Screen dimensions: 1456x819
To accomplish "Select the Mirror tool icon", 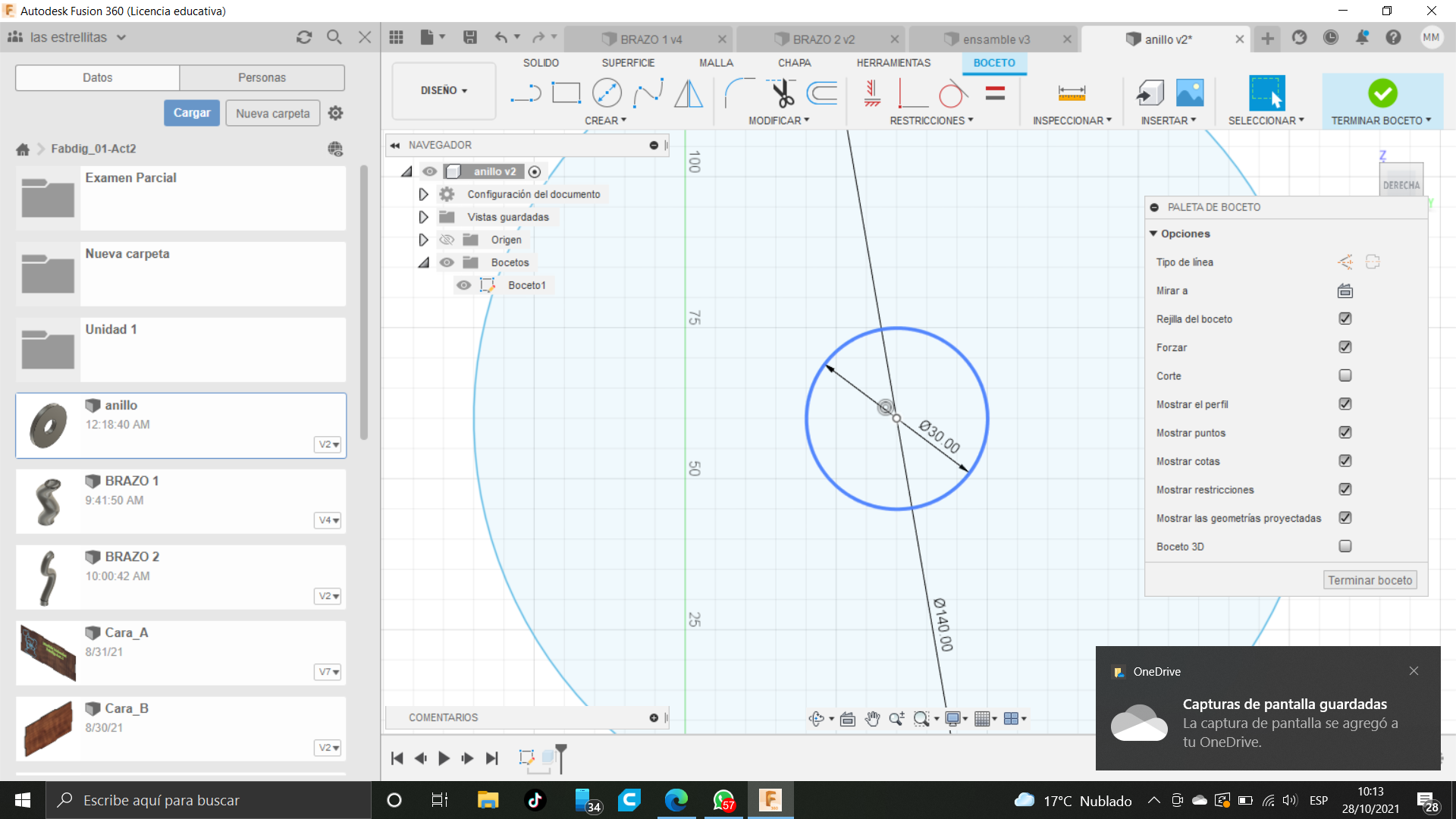I will pyautogui.click(x=689, y=93).
